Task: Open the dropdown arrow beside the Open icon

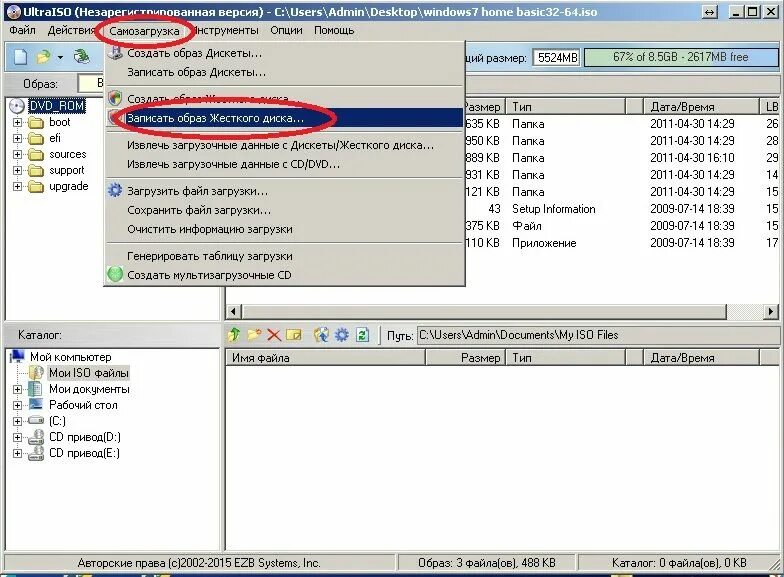Action: tap(60, 58)
